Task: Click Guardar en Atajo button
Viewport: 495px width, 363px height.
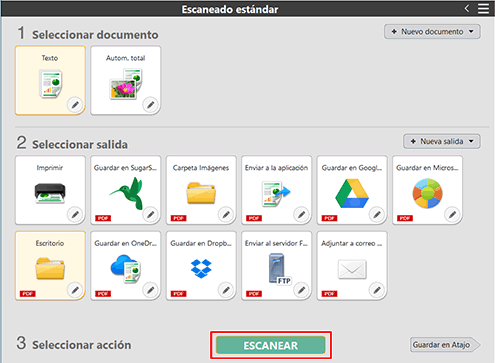Action: point(445,345)
